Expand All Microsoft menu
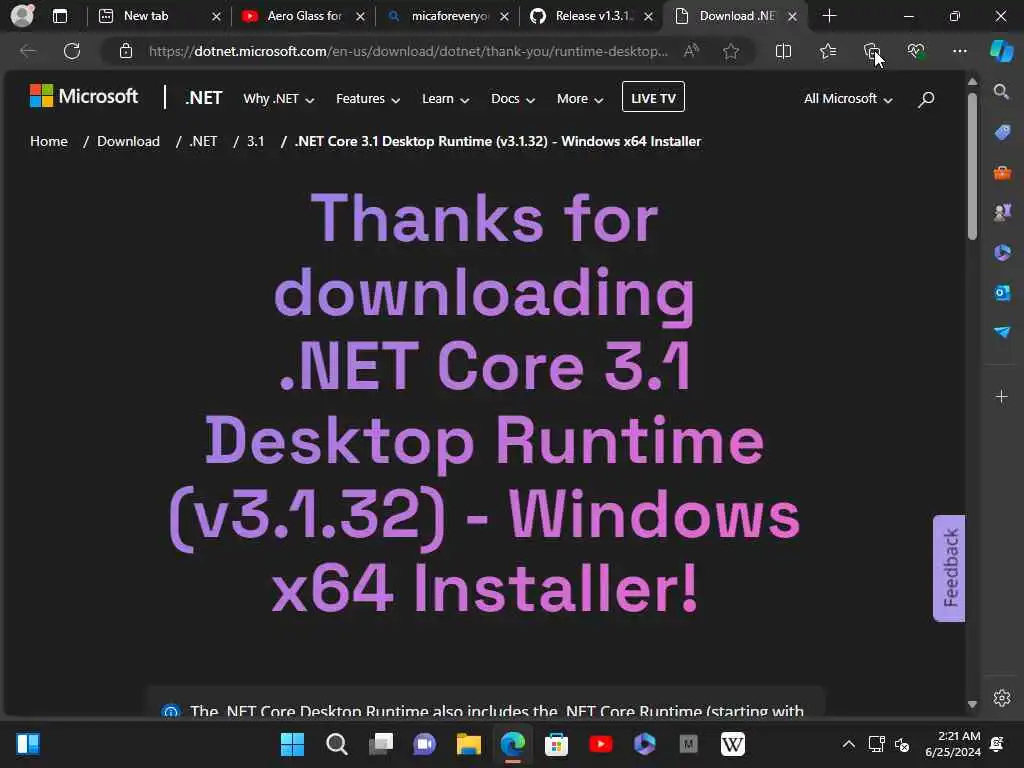This screenshot has height=768, width=1024. (848, 99)
